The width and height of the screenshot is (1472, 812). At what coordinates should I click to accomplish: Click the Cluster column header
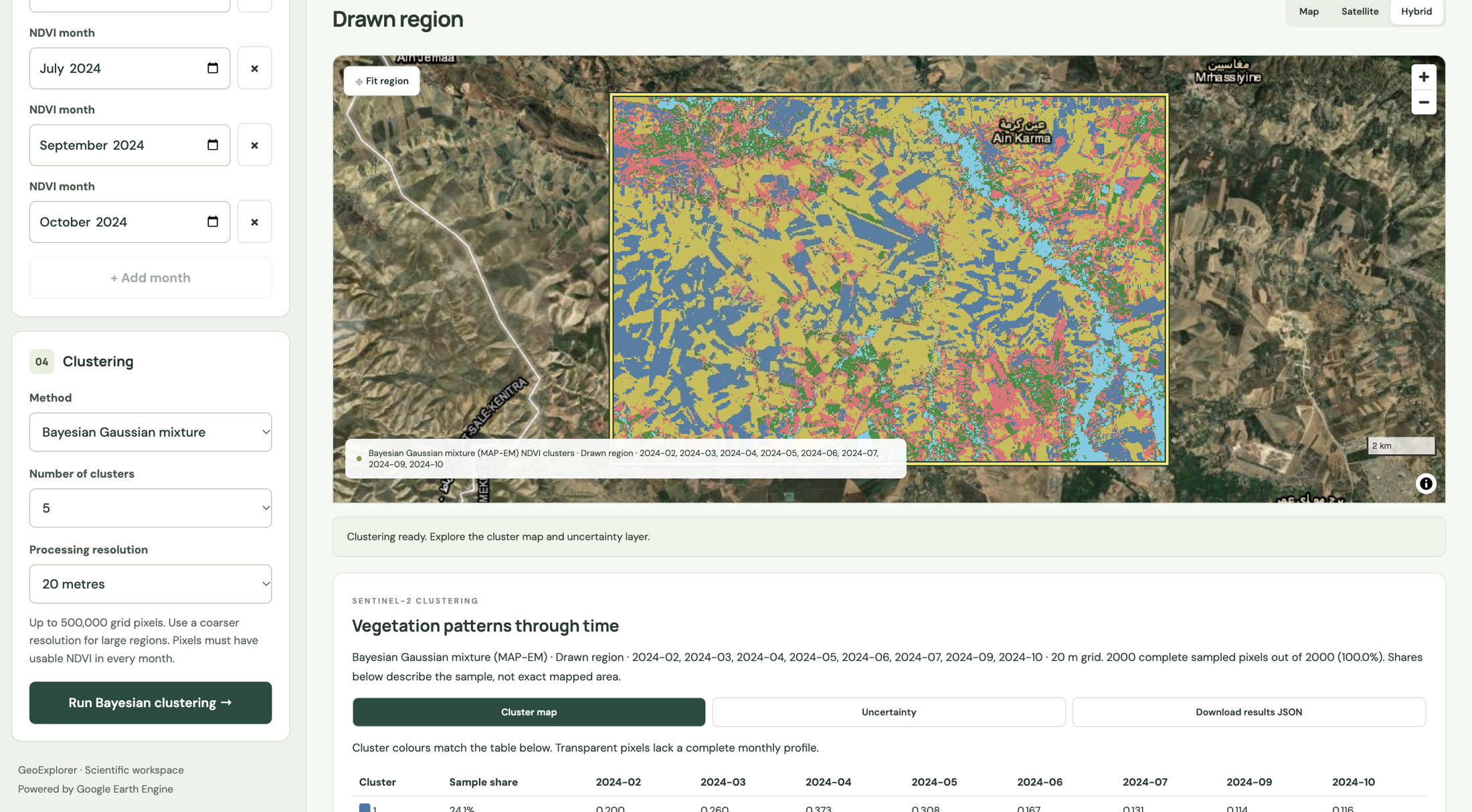[x=377, y=782]
